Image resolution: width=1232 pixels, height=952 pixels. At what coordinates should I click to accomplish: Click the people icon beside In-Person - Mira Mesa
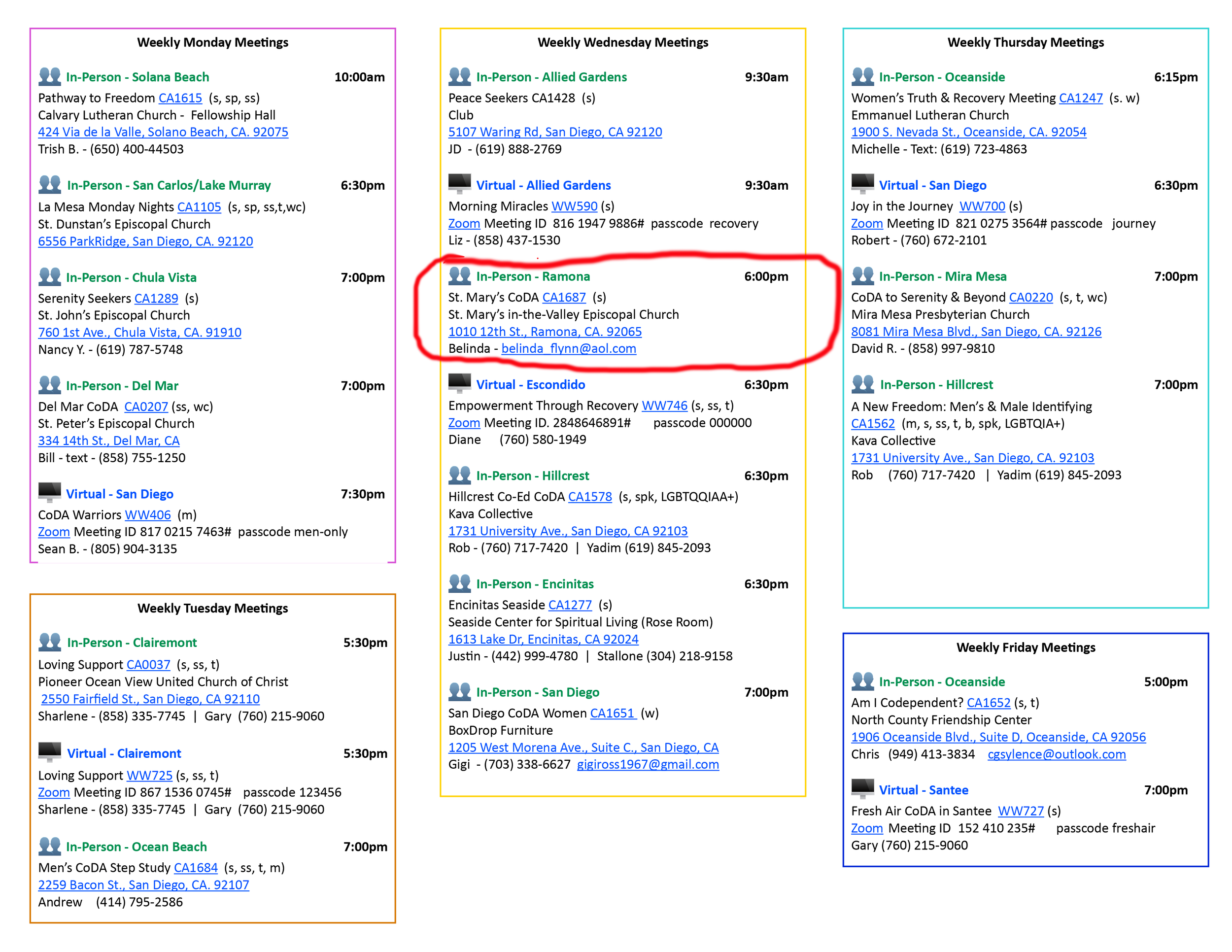862,275
